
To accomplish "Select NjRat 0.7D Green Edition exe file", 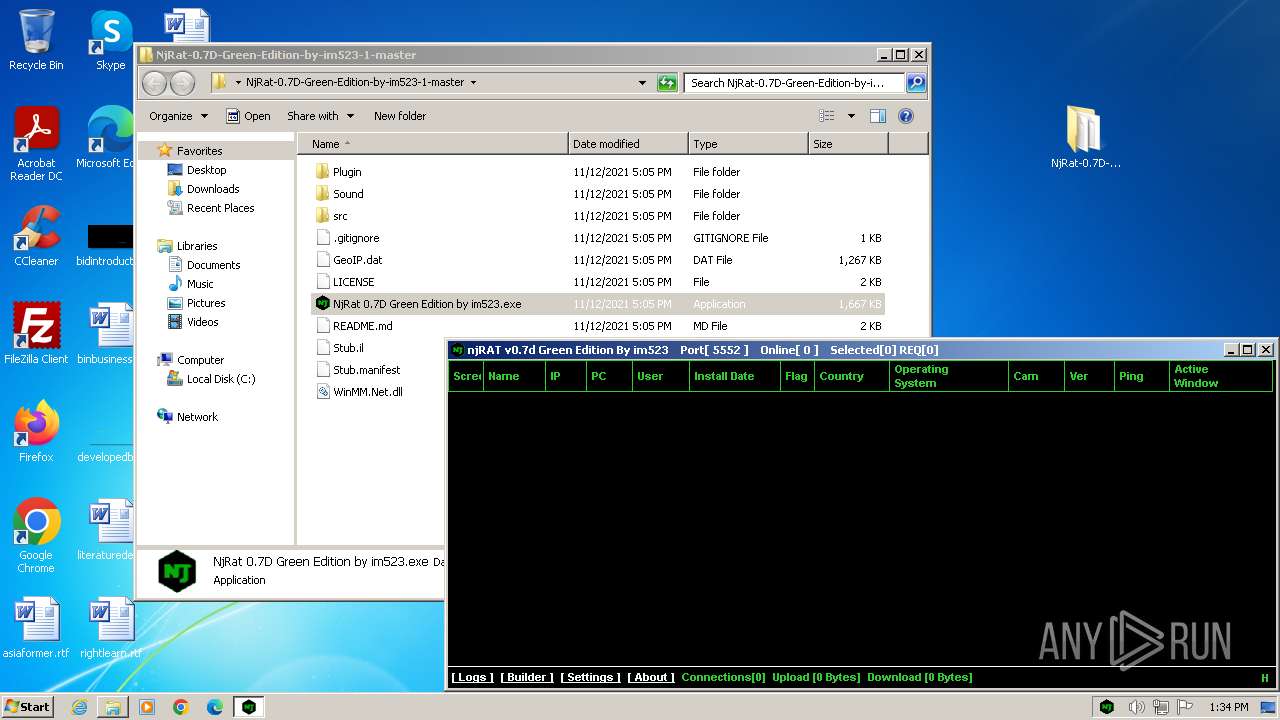I will (598, 304).
